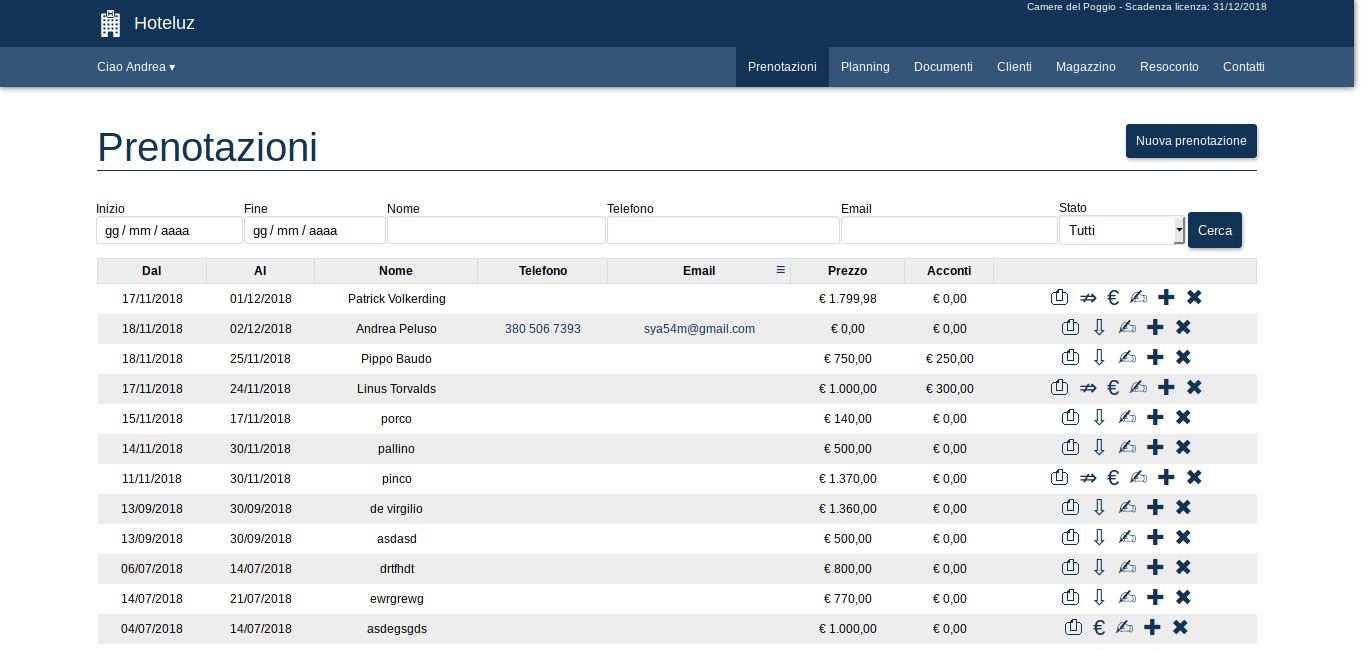
Task: Open the Magazzino menu item
Action: [1085, 67]
